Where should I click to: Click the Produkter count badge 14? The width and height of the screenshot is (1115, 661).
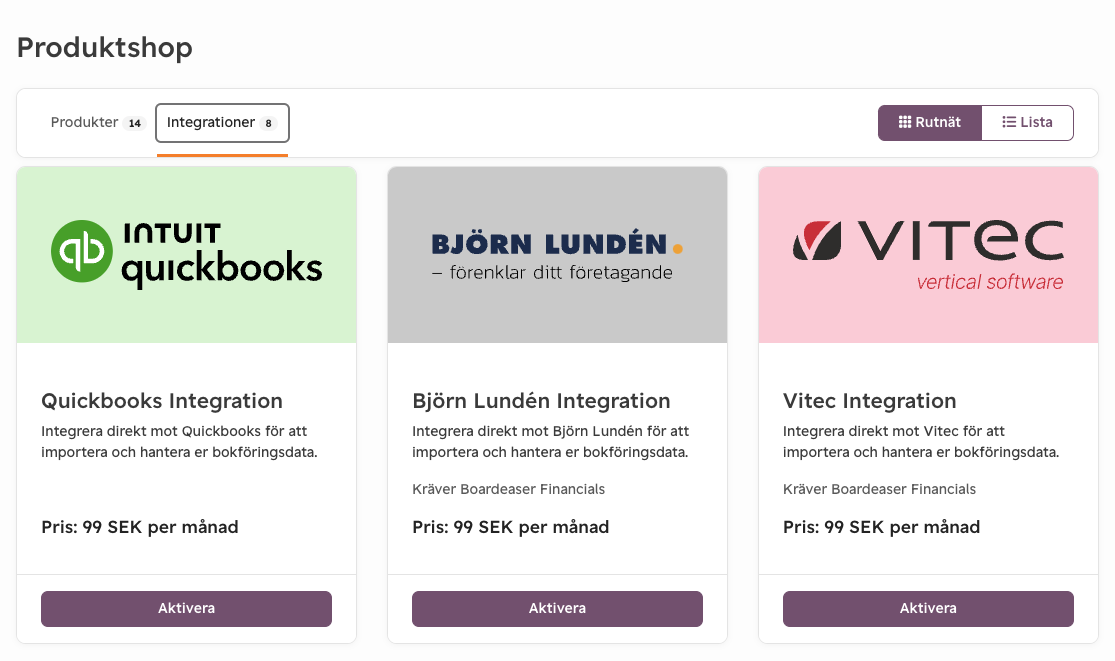click(135, 124)
